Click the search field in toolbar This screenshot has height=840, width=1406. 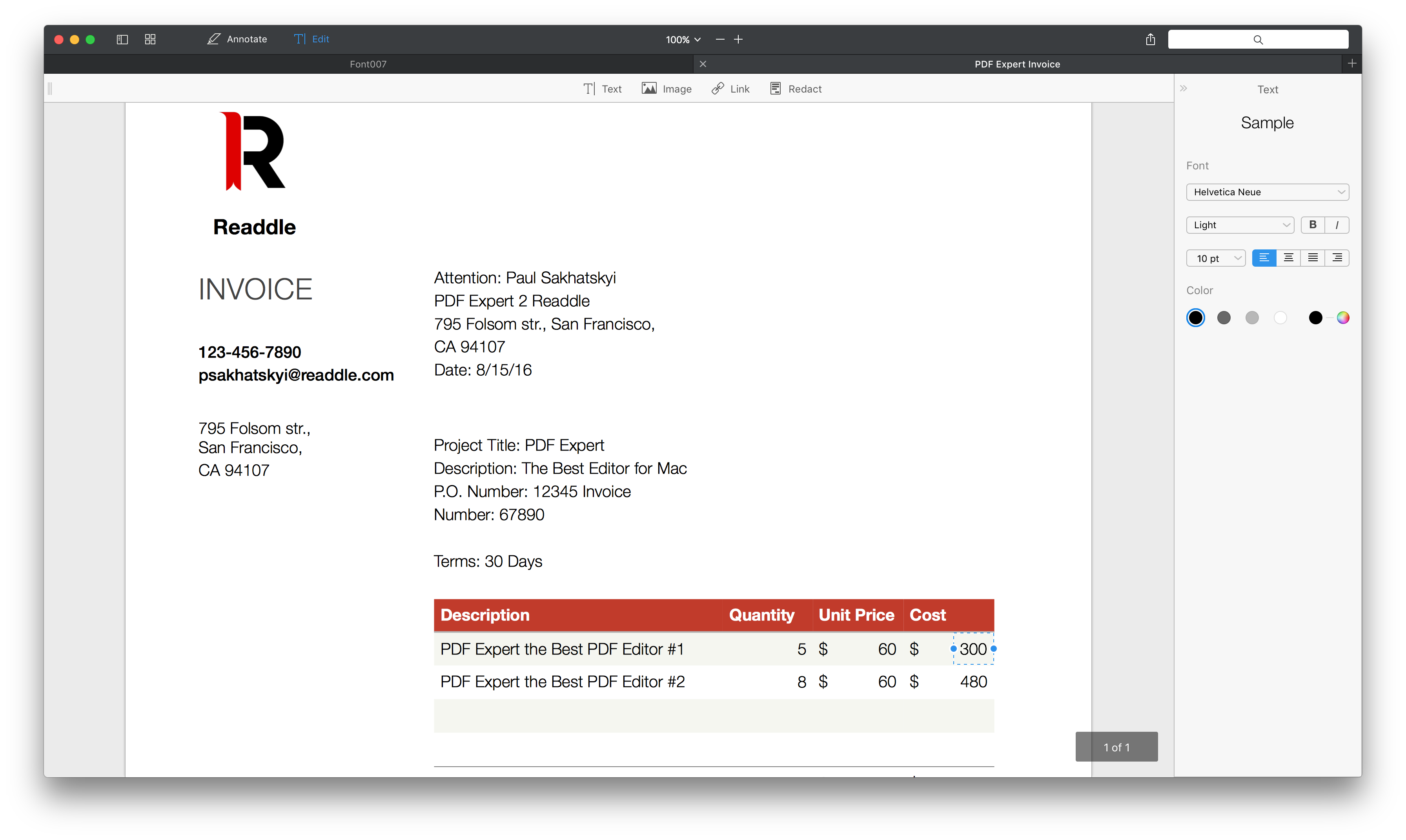click(1259, 39)
